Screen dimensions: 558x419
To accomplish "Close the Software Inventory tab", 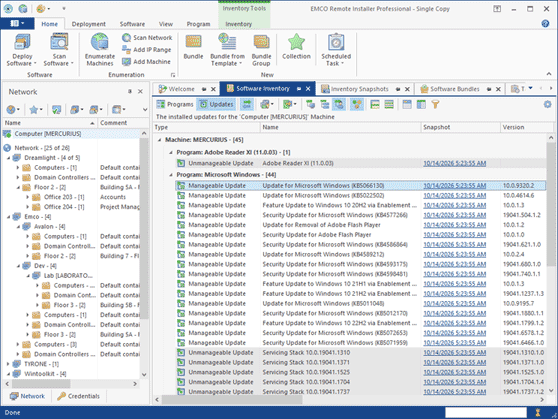I will coord(308,89).
